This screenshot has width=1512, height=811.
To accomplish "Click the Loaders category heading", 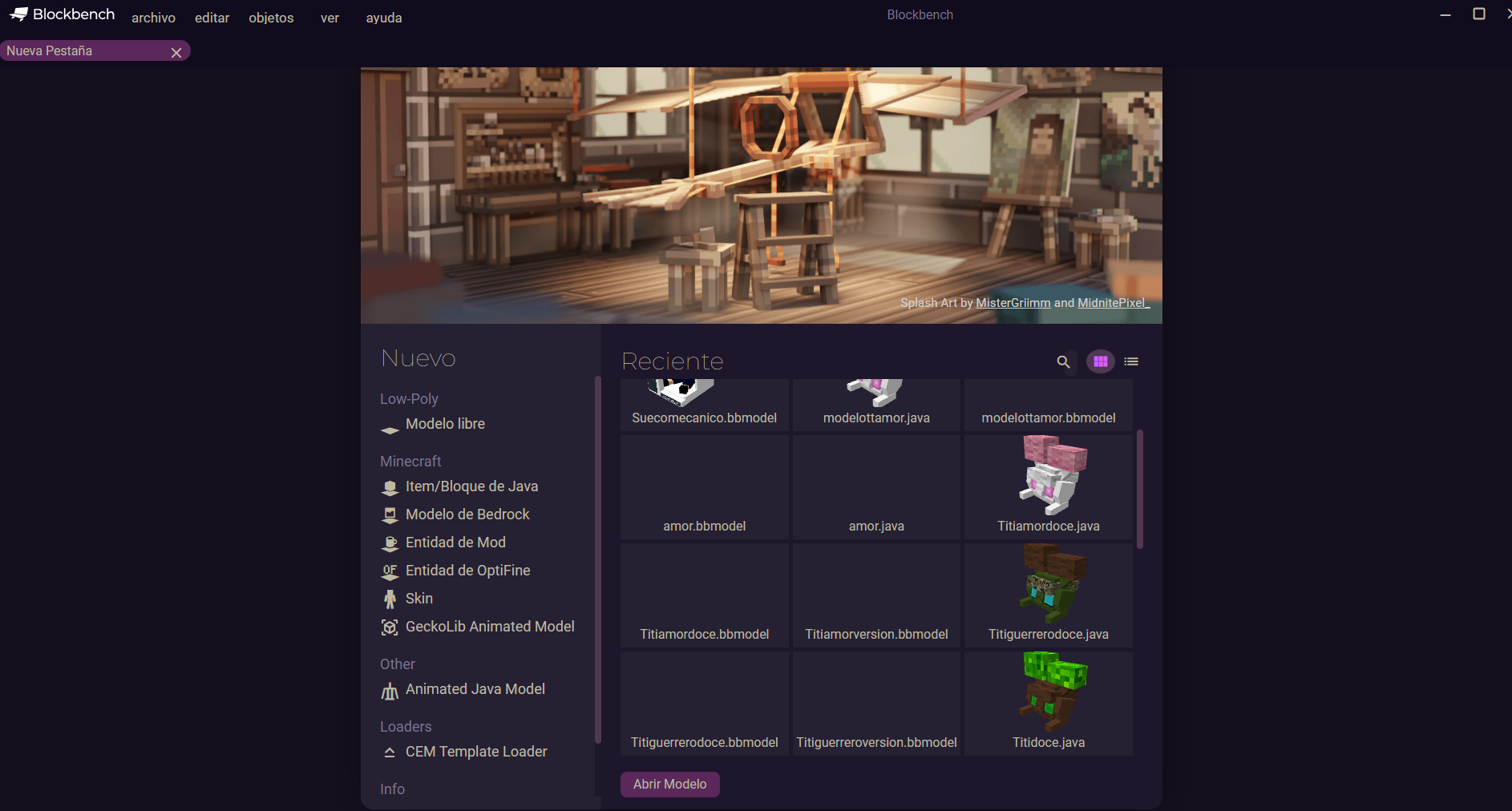I will (x=406, y=727).
